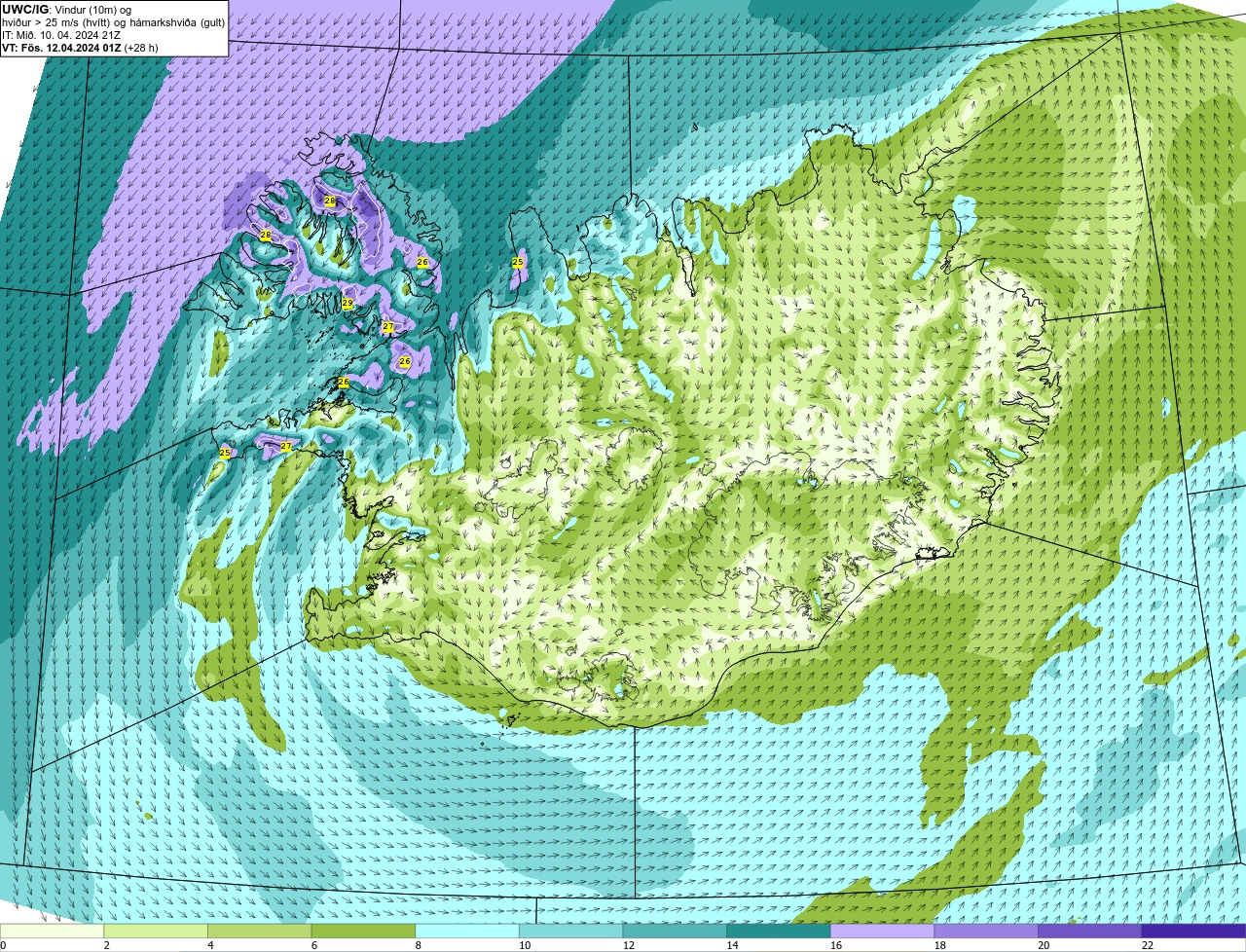The image size is (1246, 952).
Task: Click the scale label "16" under the legend
Action: [x=836, y=945]
